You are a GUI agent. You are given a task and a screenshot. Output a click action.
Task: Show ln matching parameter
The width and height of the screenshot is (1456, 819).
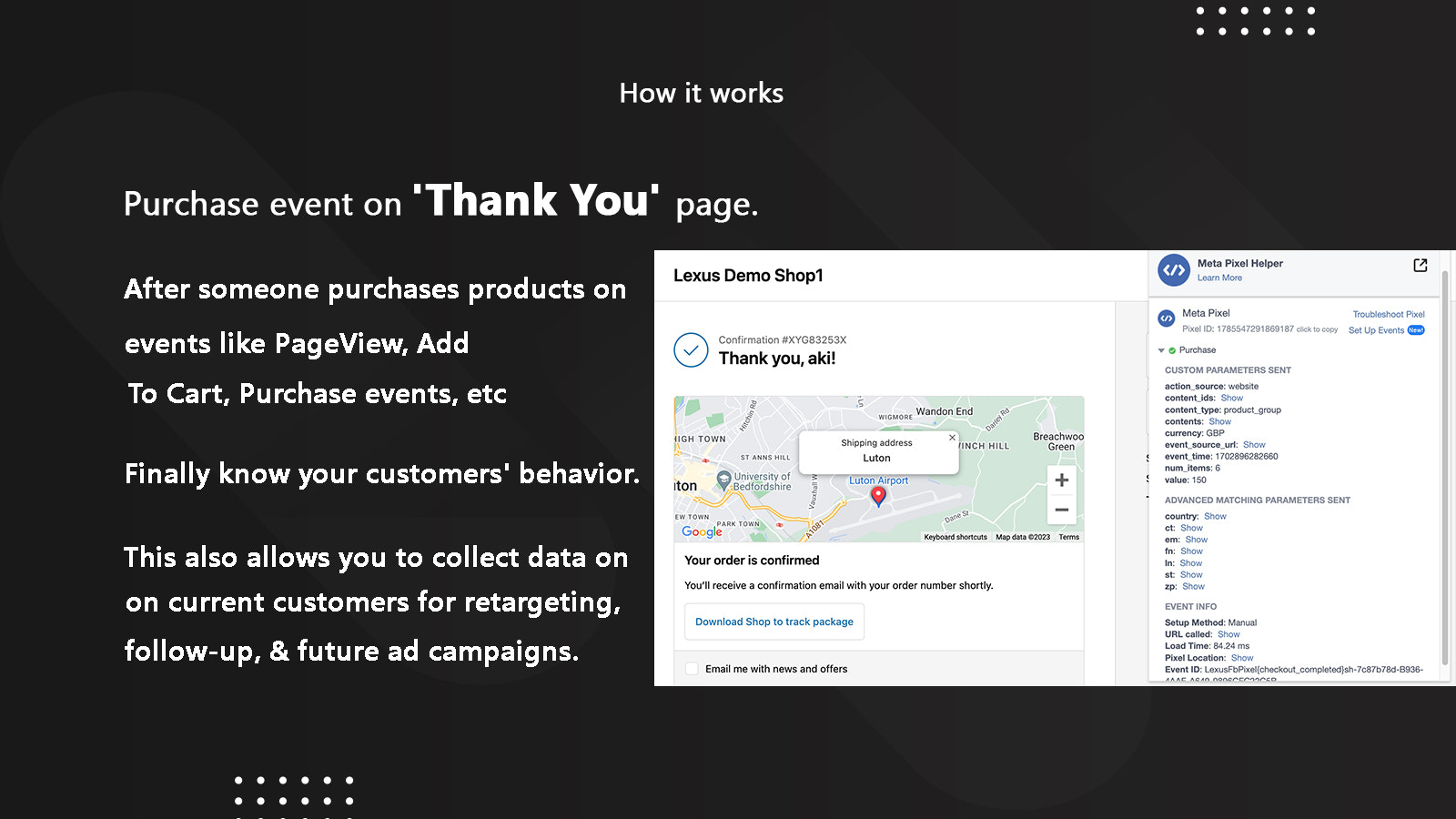coord(1191,563)
